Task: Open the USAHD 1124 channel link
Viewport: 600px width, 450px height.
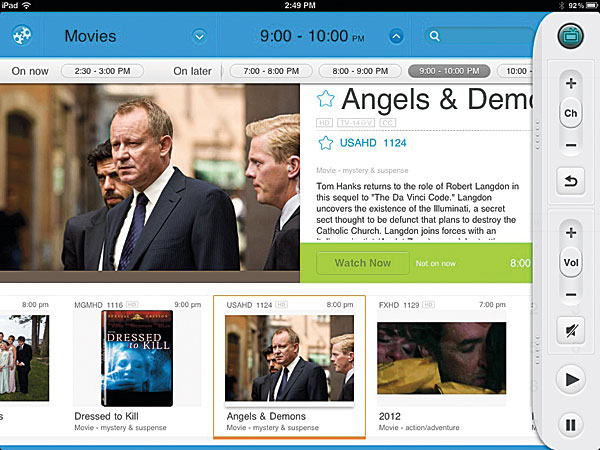Action: (373, 143)
